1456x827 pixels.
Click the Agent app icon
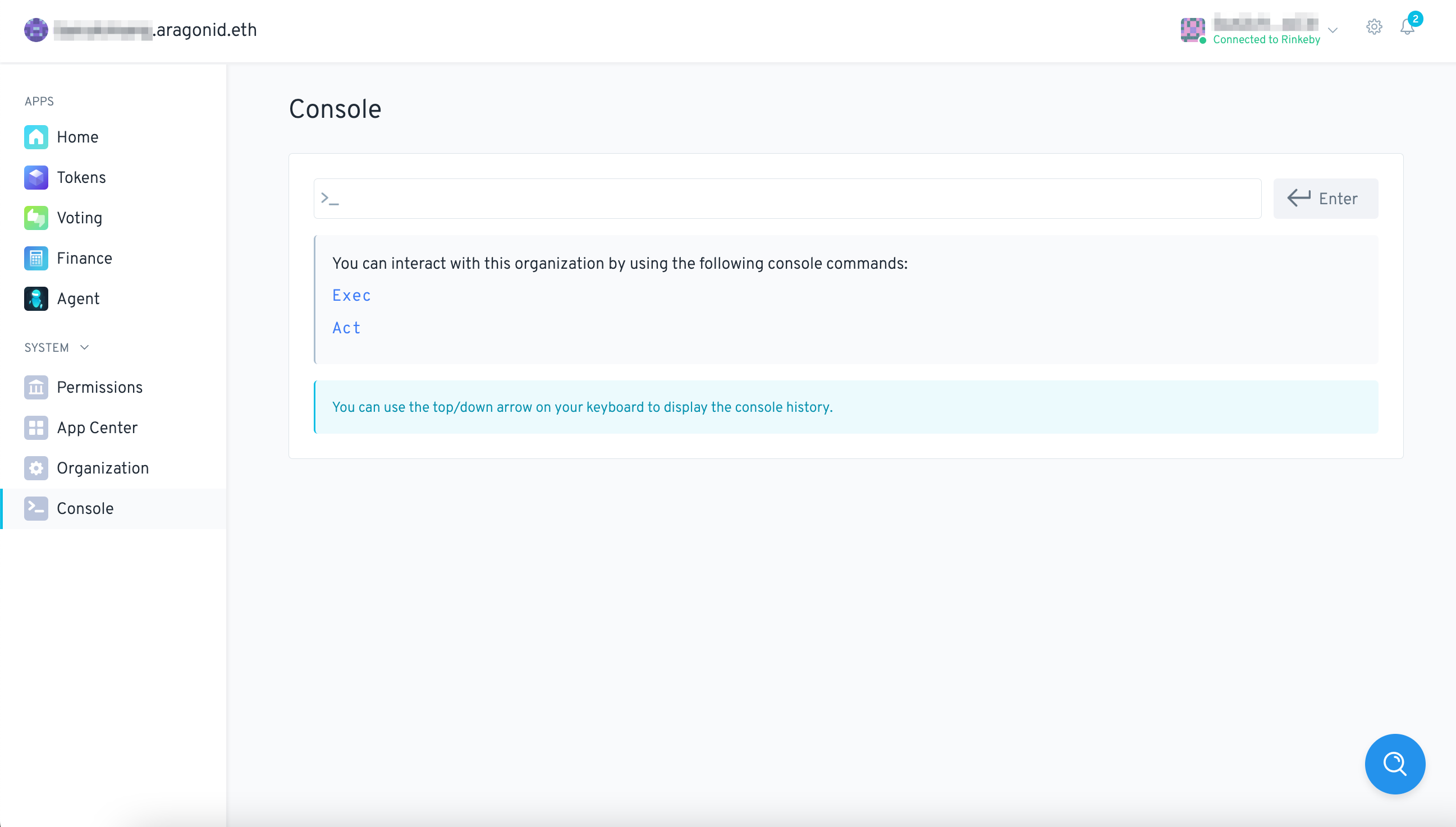[x=36, y=299]
